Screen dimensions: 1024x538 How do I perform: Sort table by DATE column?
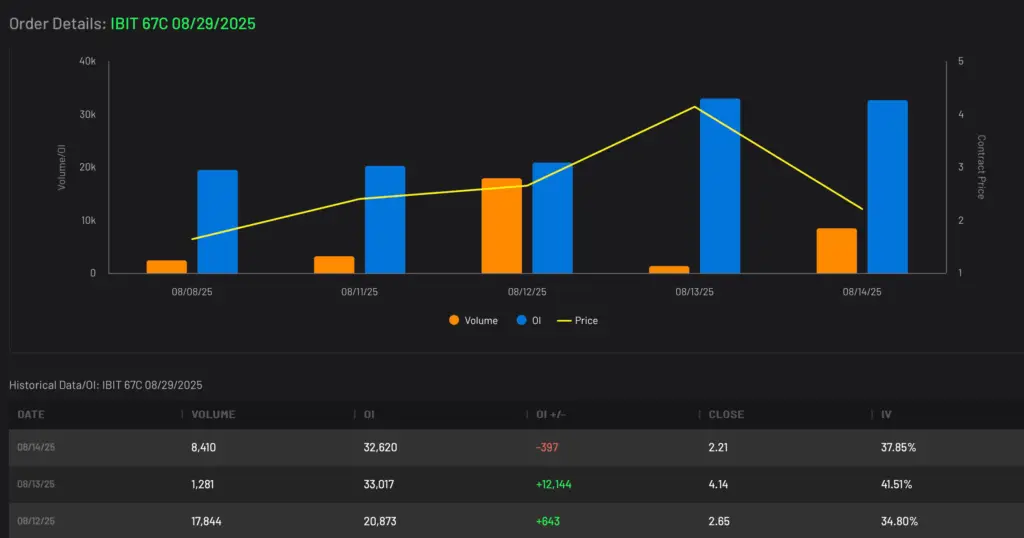coord(31,415)
